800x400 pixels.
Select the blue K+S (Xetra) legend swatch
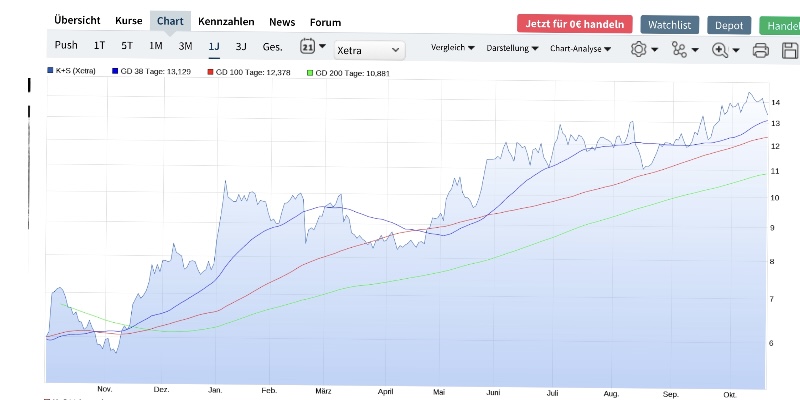tap(50, 72)
